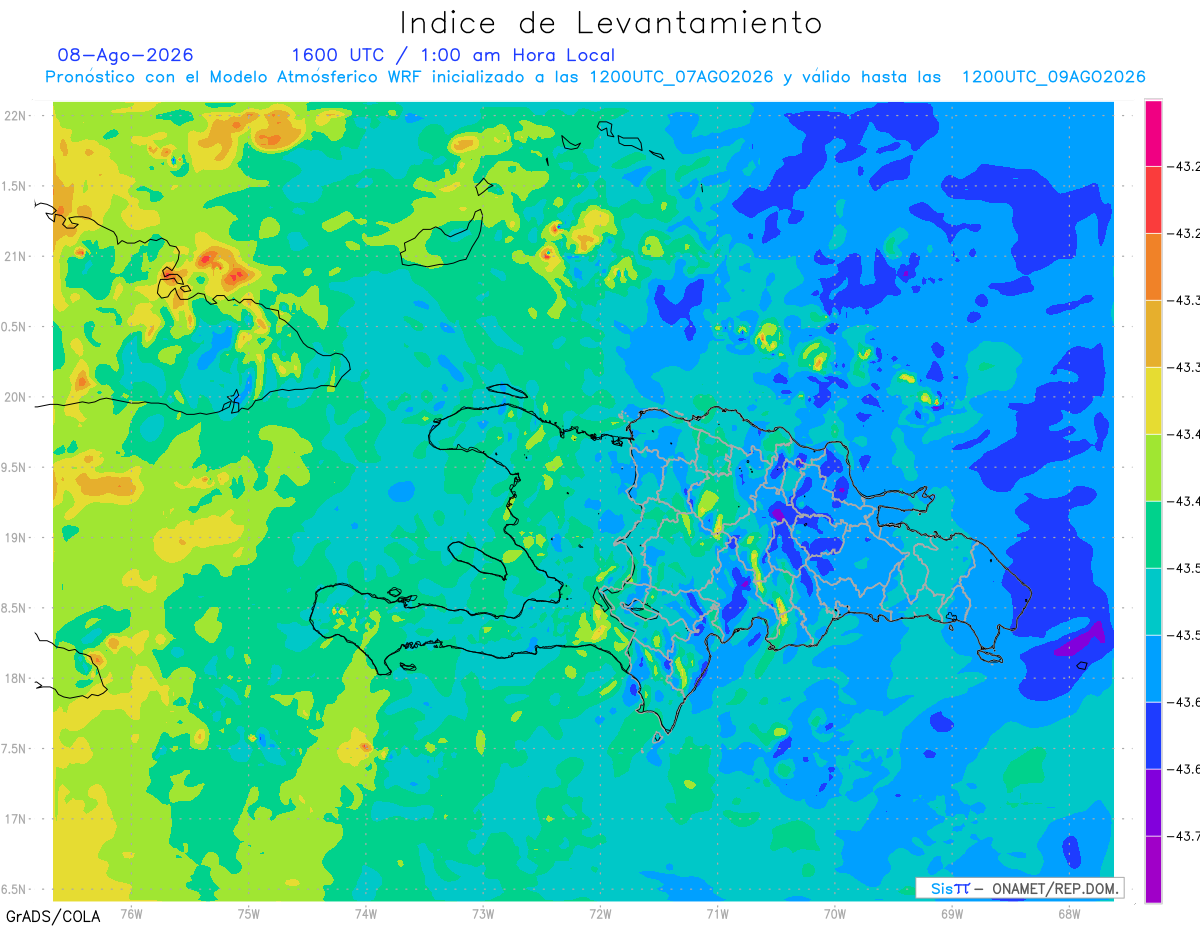Click the '70W' longitude label
Image resolution: width=1200 pixels, height=927 pixels.
coord(834,913)
